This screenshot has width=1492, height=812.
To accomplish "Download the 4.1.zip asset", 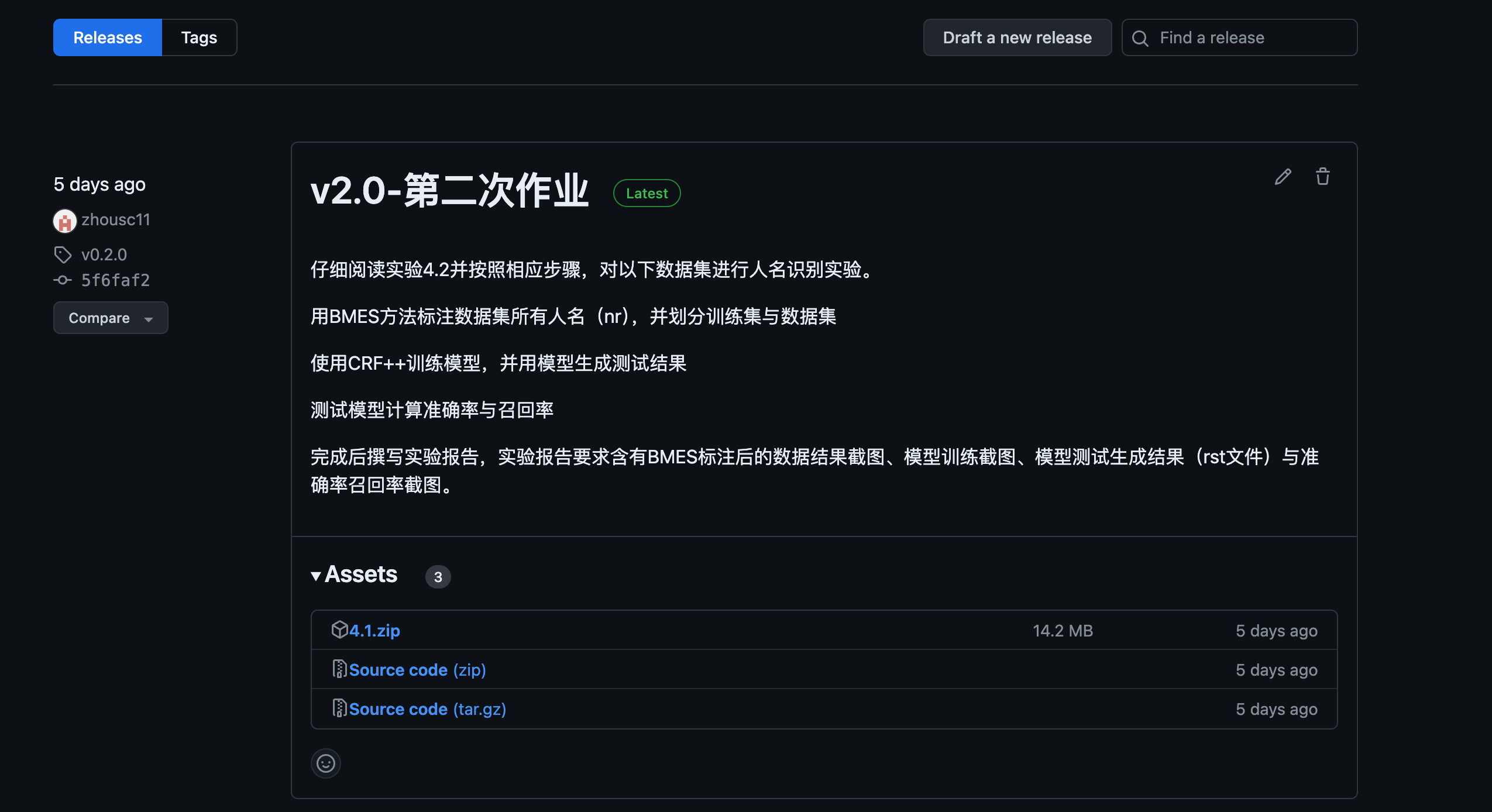I will (x=374, y=630).
